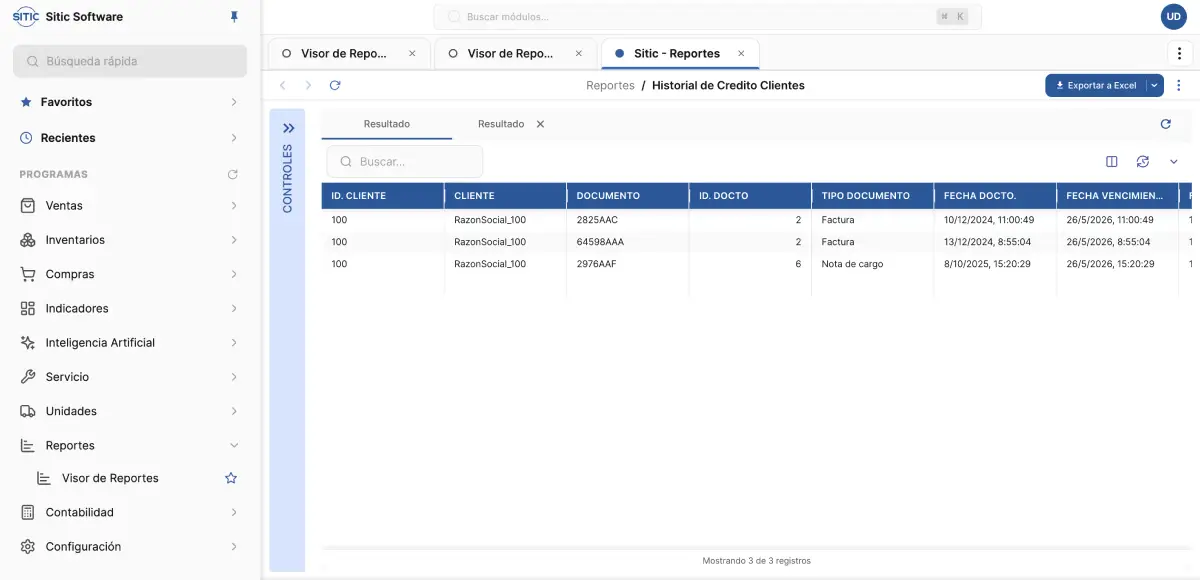1200x580 pixels.
Task: Sort by the FECHA DOCTO. column header
Action: pos(995,195)
